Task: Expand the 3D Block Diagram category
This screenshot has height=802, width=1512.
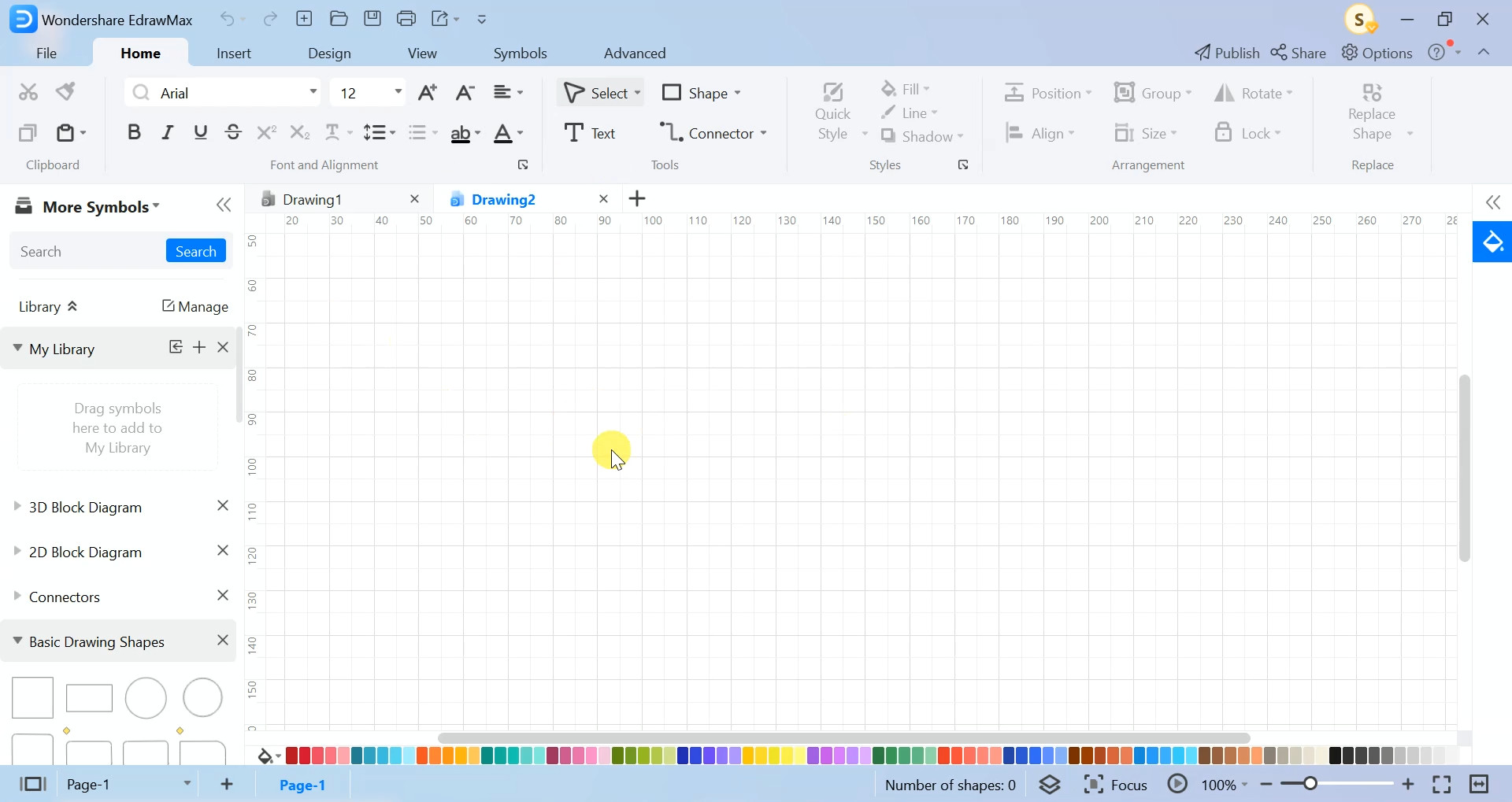Action: pyautogui.click(x=17, y=507)
